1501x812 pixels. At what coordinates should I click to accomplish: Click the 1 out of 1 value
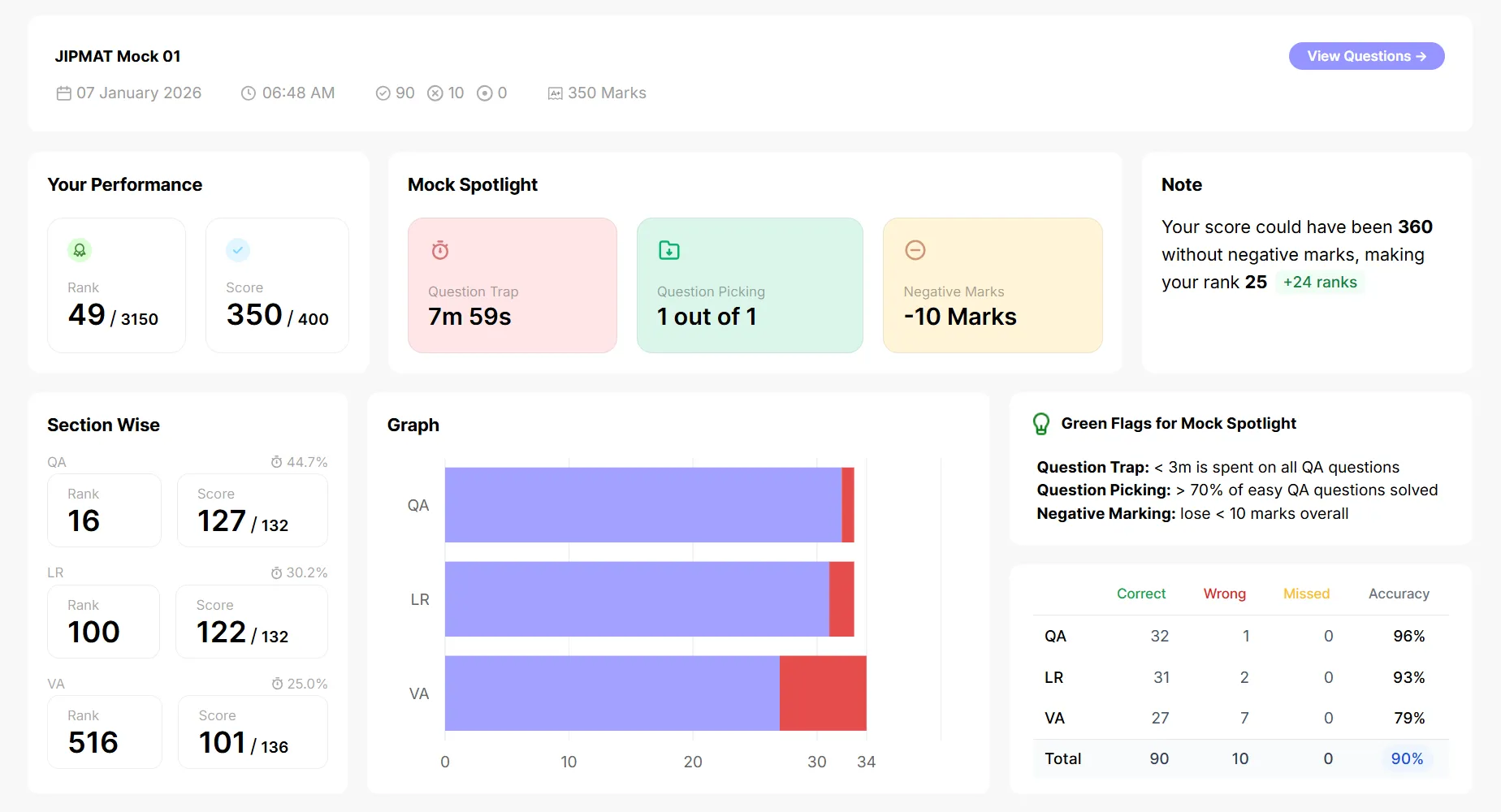707,317
